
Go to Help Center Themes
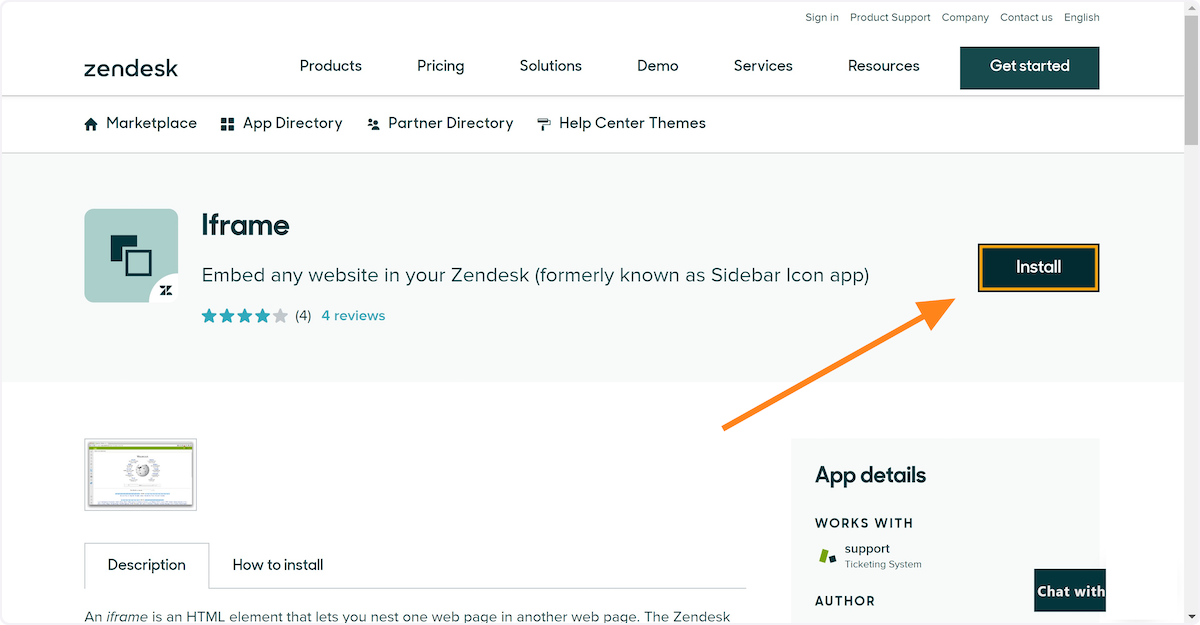coord(633,123)
